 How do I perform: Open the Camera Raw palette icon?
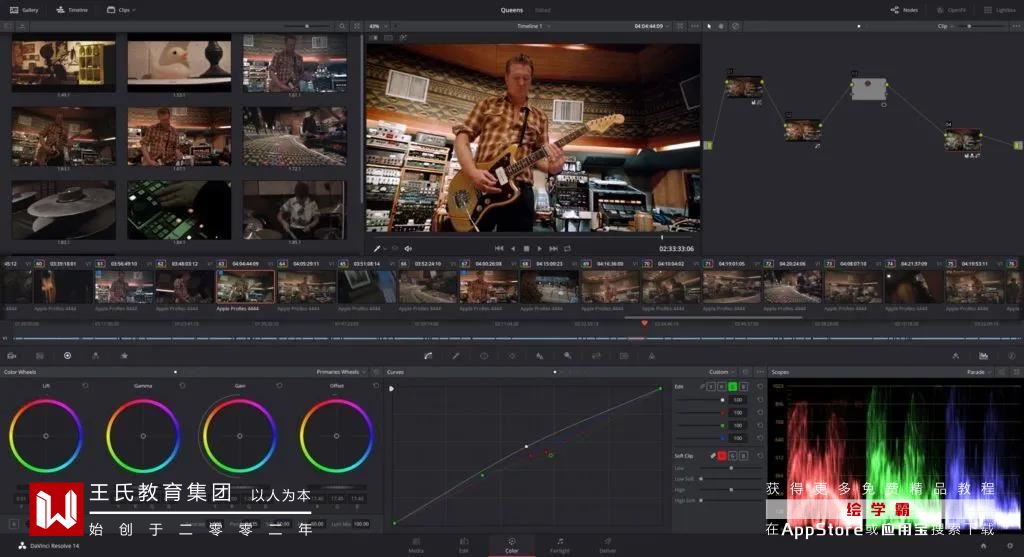[12, 356]
